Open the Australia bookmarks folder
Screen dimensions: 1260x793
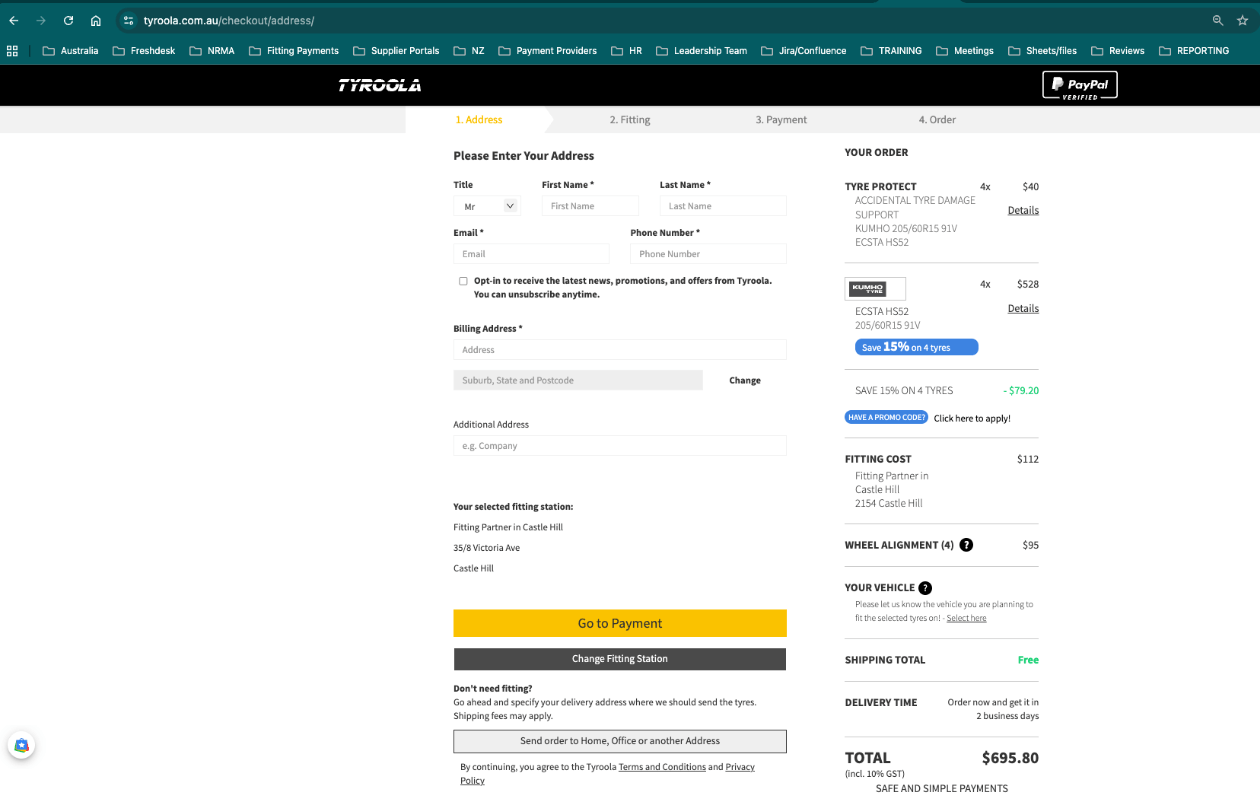coord(70,51)
